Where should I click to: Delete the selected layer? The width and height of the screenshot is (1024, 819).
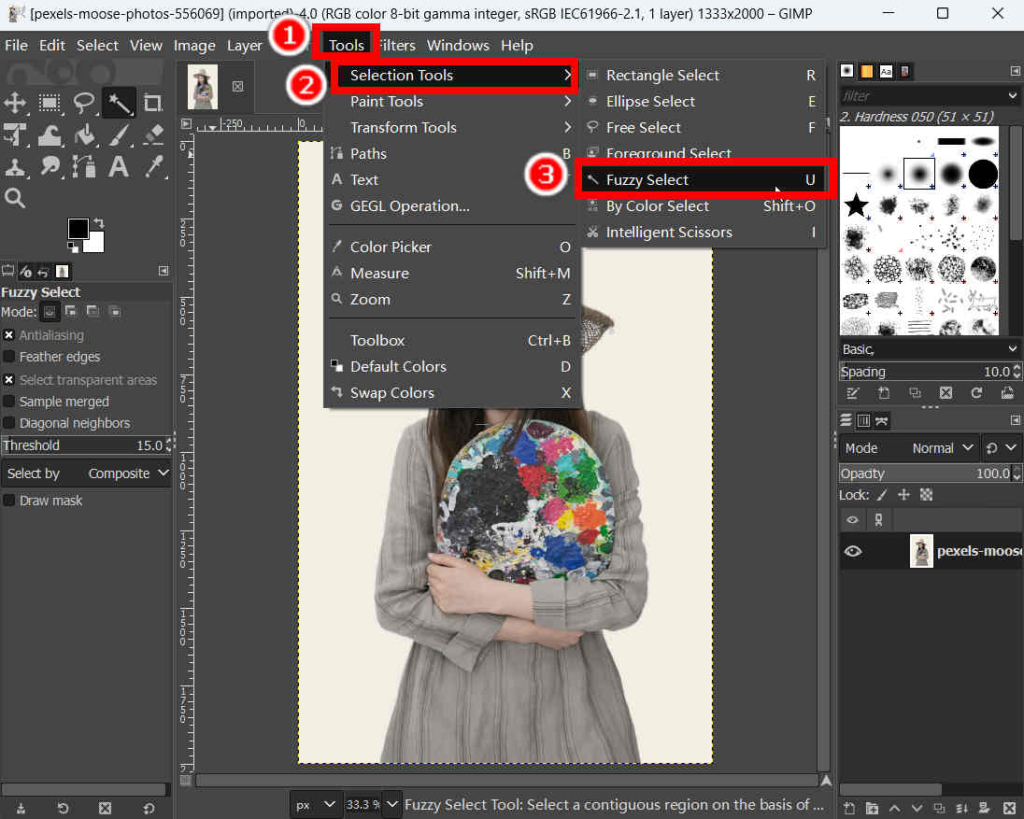click(x=1008, y=807)
